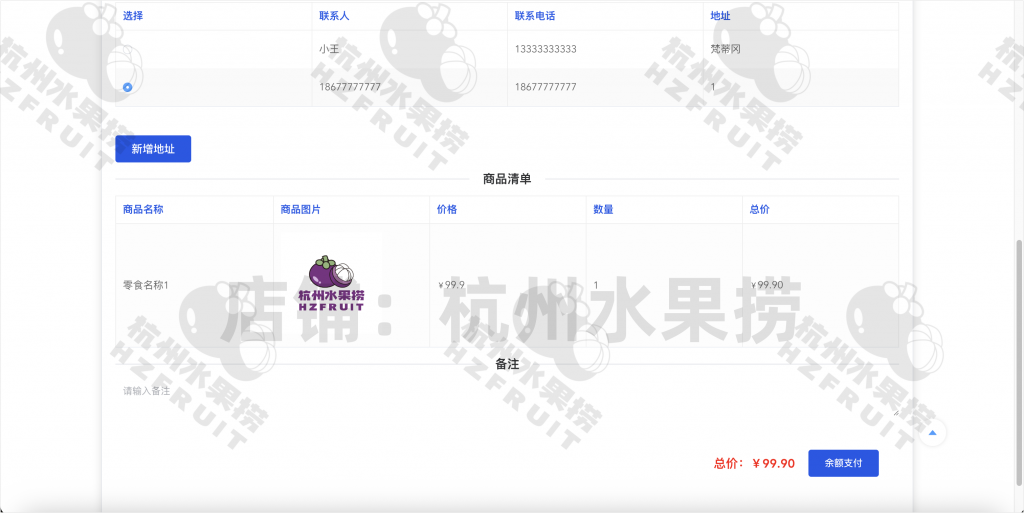Screen dimensions: 1024x513
Task: Click the product name 零食名称1
Action: pos(146,285)
